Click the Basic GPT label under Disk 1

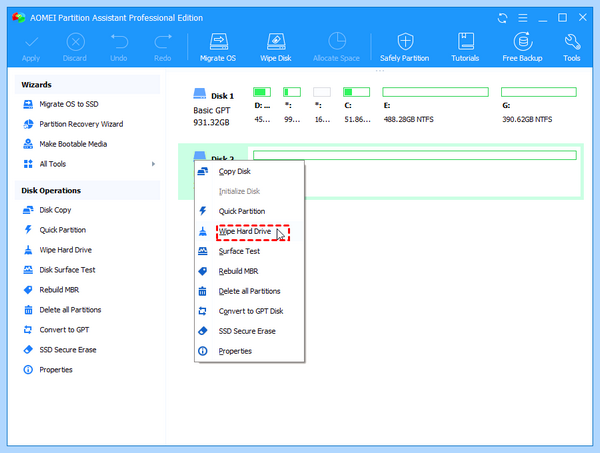click(x=212, y=110)
